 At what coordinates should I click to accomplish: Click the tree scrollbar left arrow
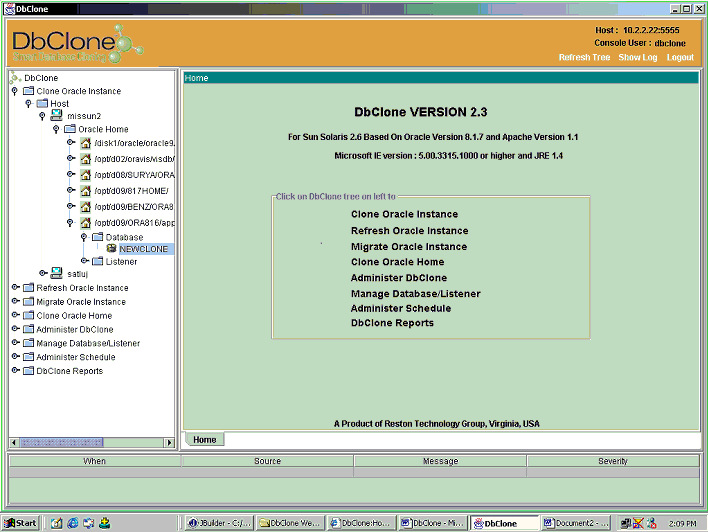point(14,443)
